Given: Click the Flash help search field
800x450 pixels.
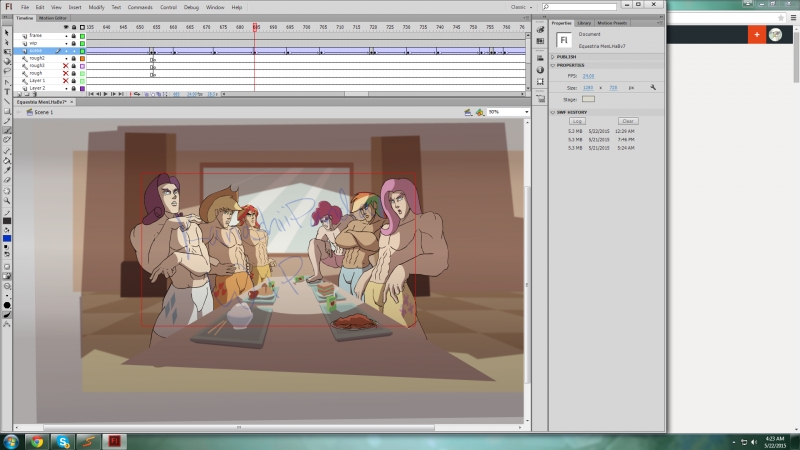Looking at the screenshot, I should click(x=579, y=7).
